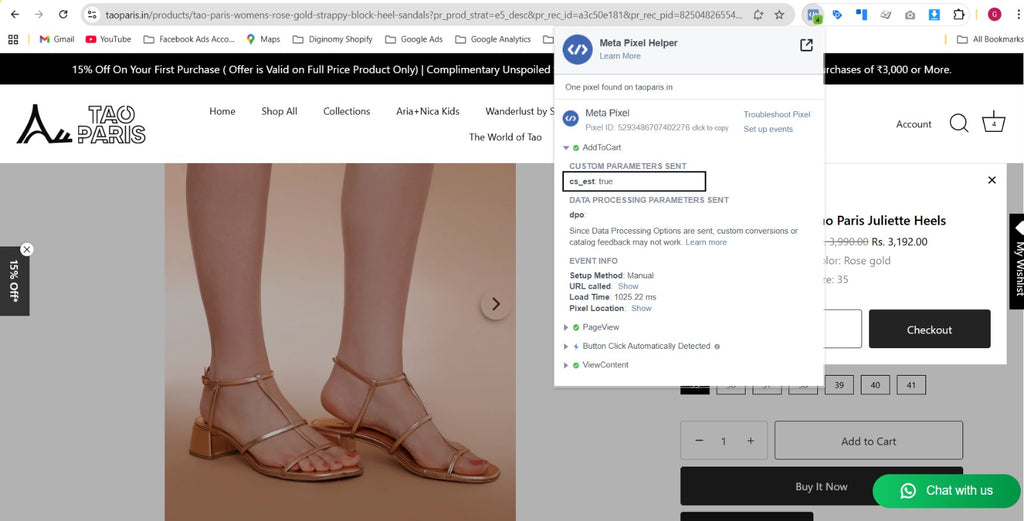Screen dimensions: 1024x521
Task: Expand the PageView event
Action: [x=567, y=327]
